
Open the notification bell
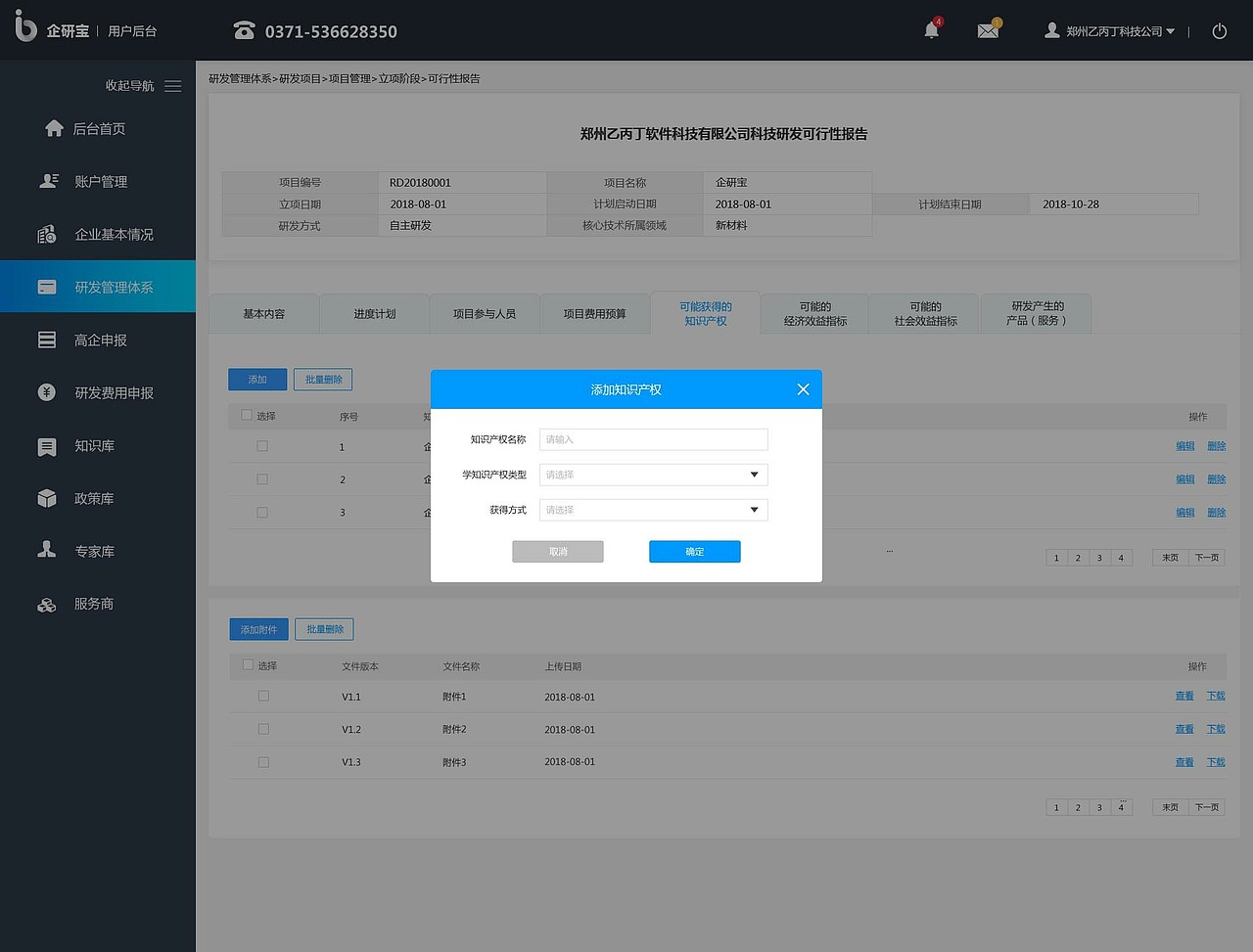[x=932, y=30]
